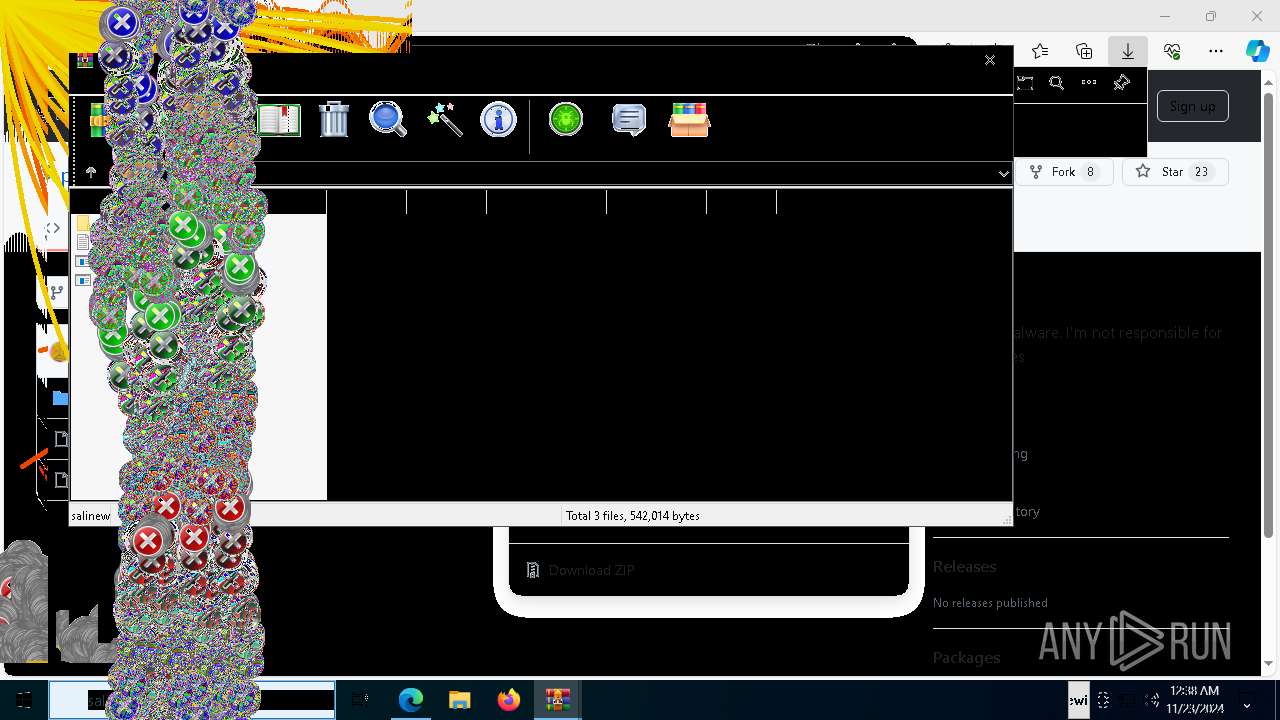Click the WinRAR Delete trash can icon
1280x720 pixels.
point(333,120)
